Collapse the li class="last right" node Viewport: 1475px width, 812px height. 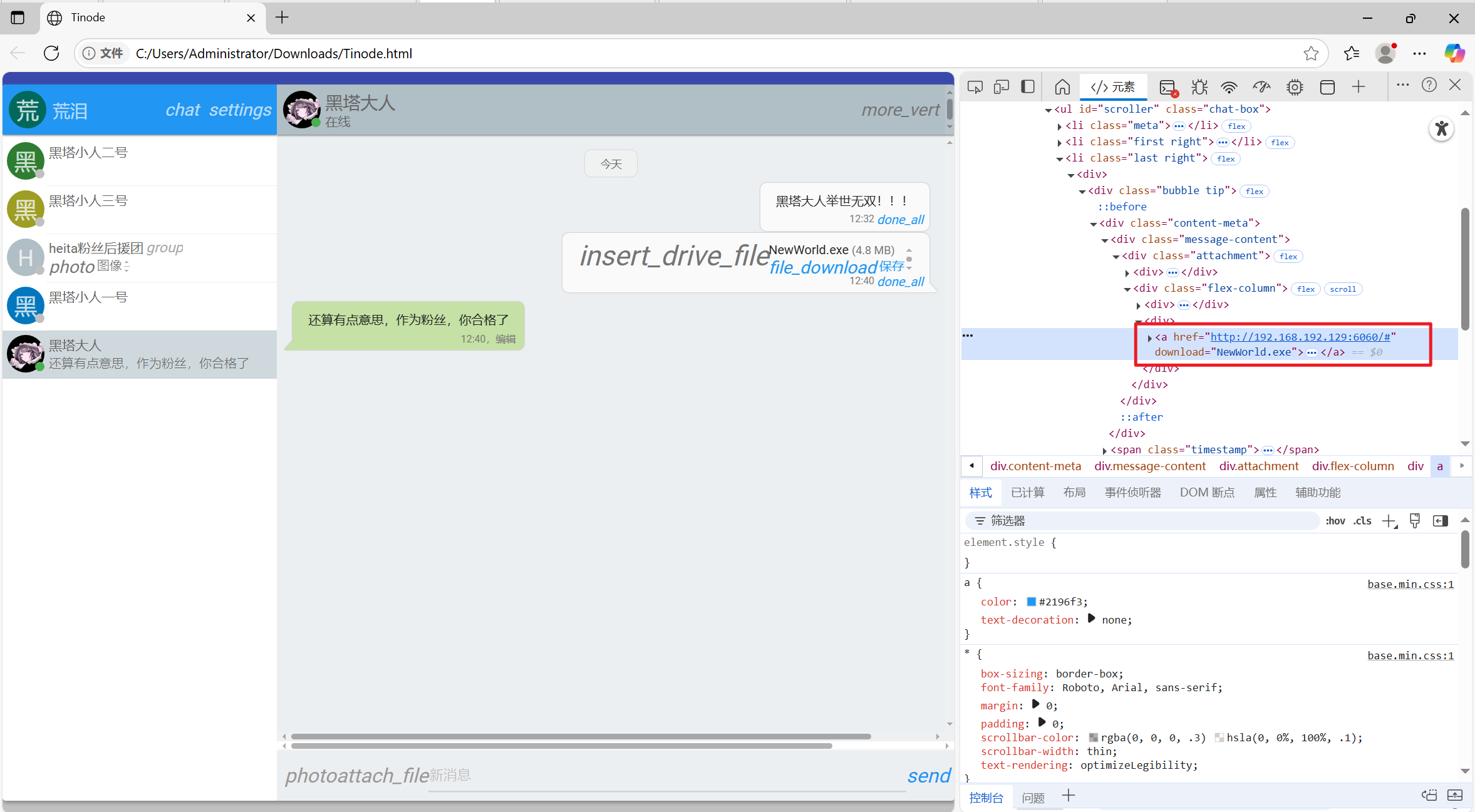[1060, 159]
